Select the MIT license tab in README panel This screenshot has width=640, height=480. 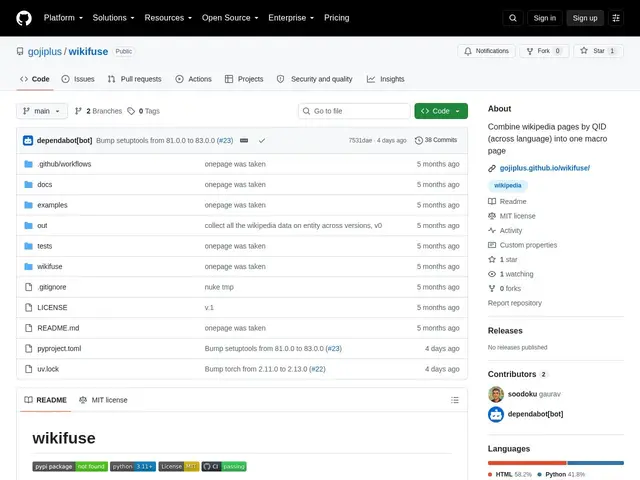103,400
